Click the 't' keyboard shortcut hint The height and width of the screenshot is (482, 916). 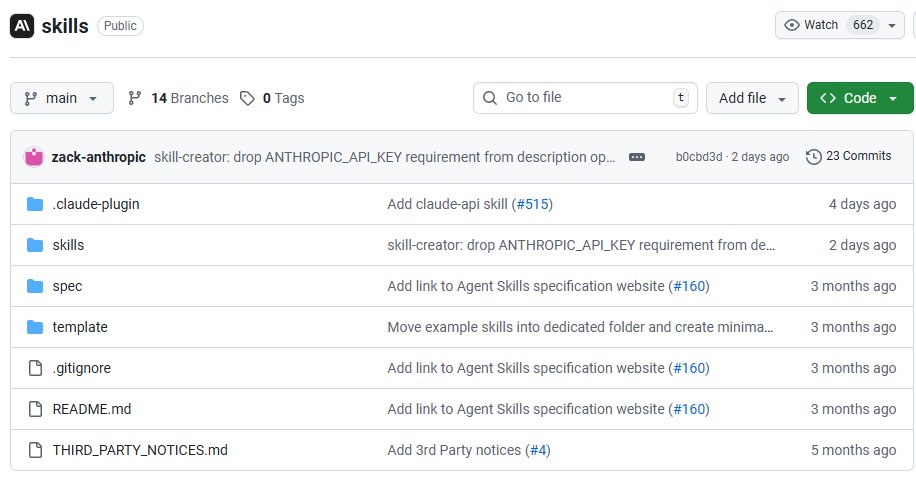681,98
